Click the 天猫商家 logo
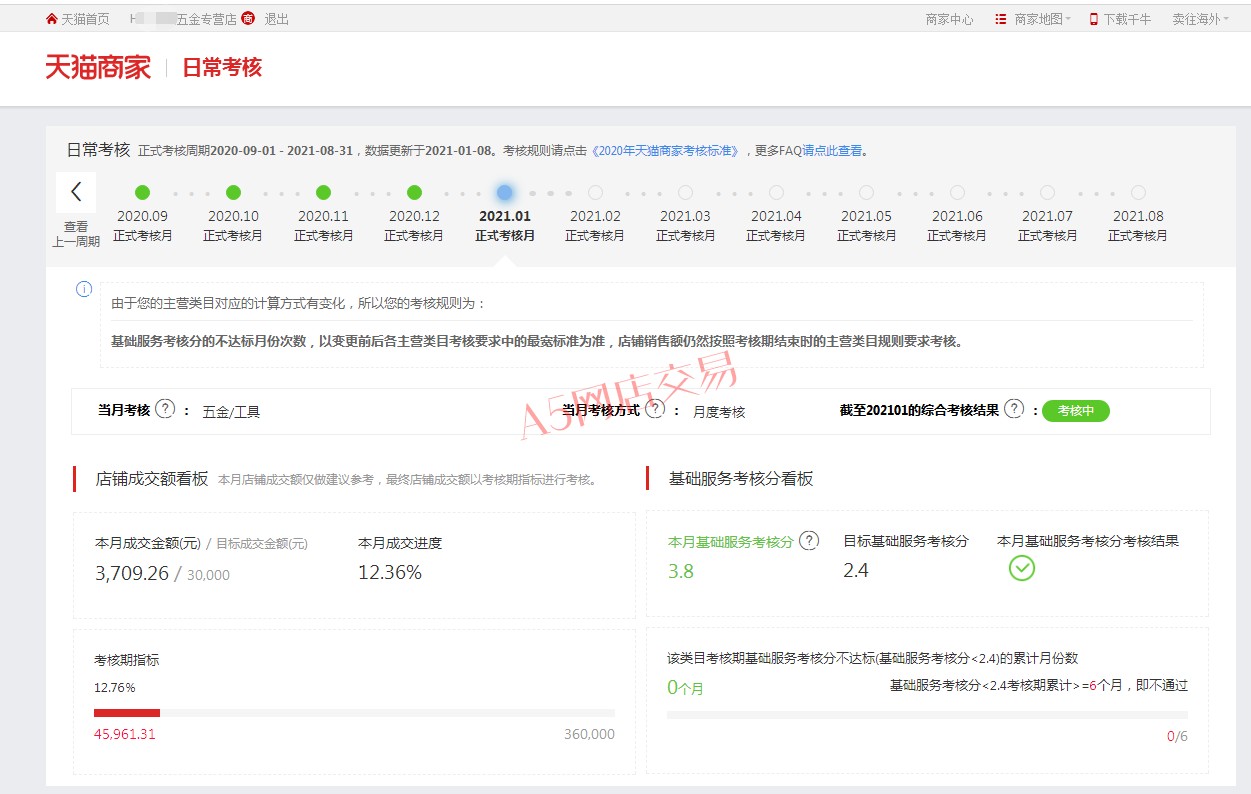This screenshot has width=1251, height=794. click(98, 67)
